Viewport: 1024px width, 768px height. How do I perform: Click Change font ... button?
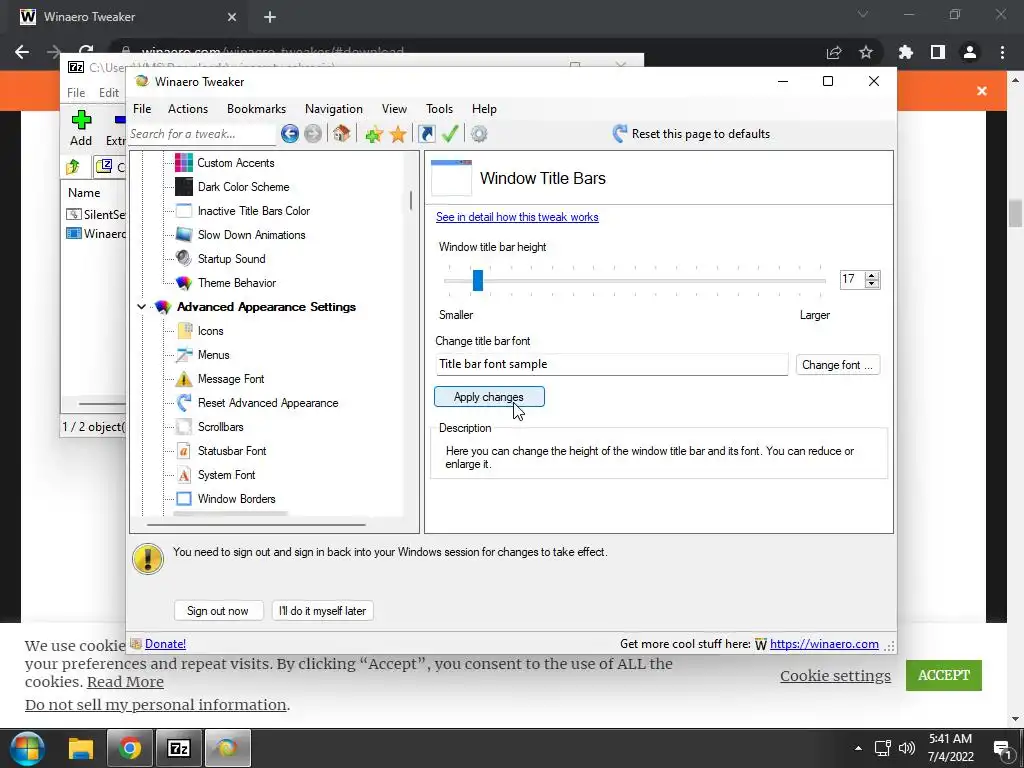click(837, 365)
